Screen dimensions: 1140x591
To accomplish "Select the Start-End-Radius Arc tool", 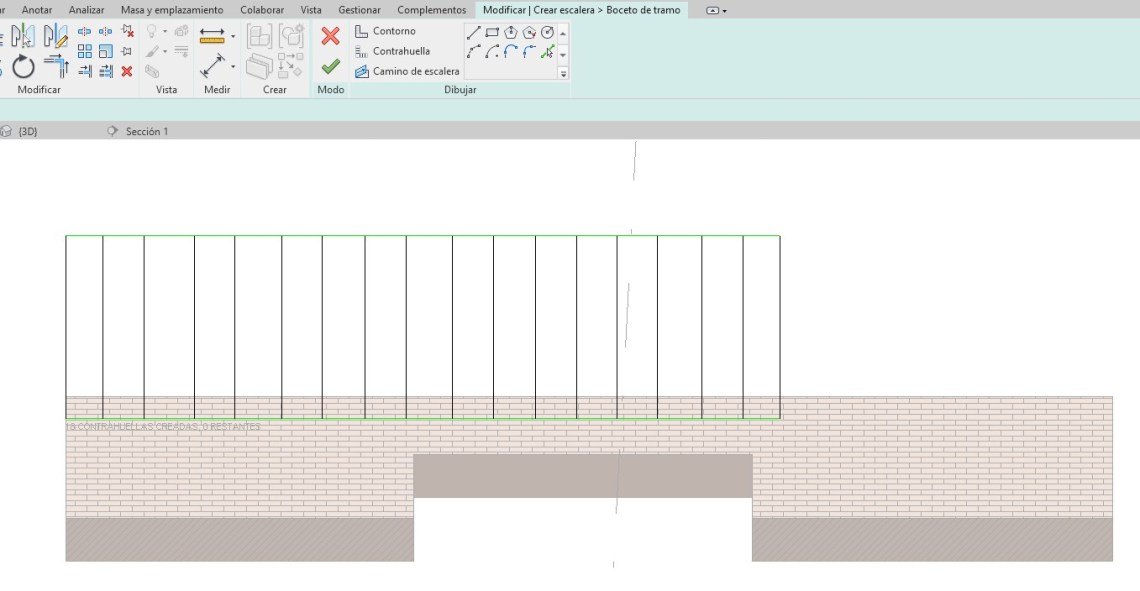I will pos(474,52).
